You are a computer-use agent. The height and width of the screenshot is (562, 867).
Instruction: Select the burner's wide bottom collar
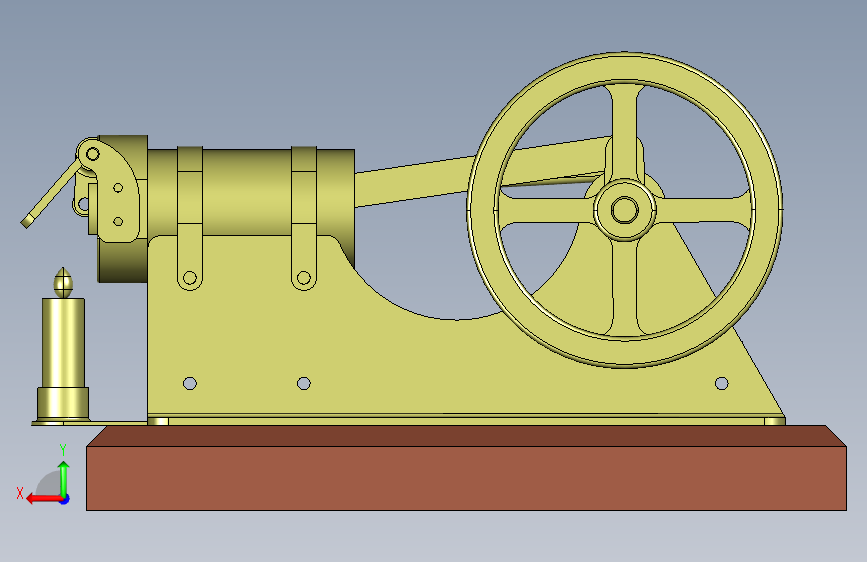63,403
